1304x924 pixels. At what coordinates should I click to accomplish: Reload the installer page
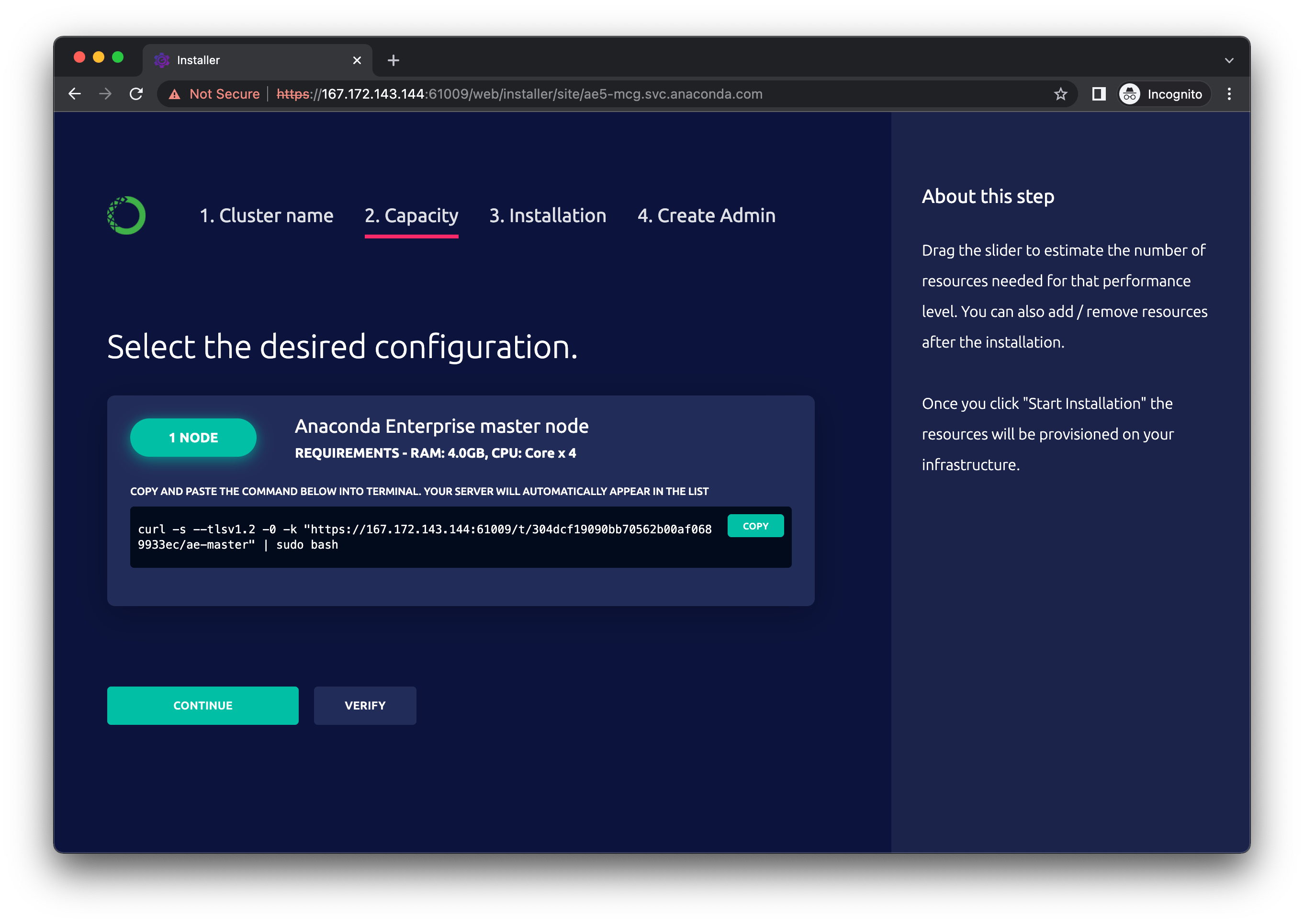pyautogui.click(x=136, y=94)
